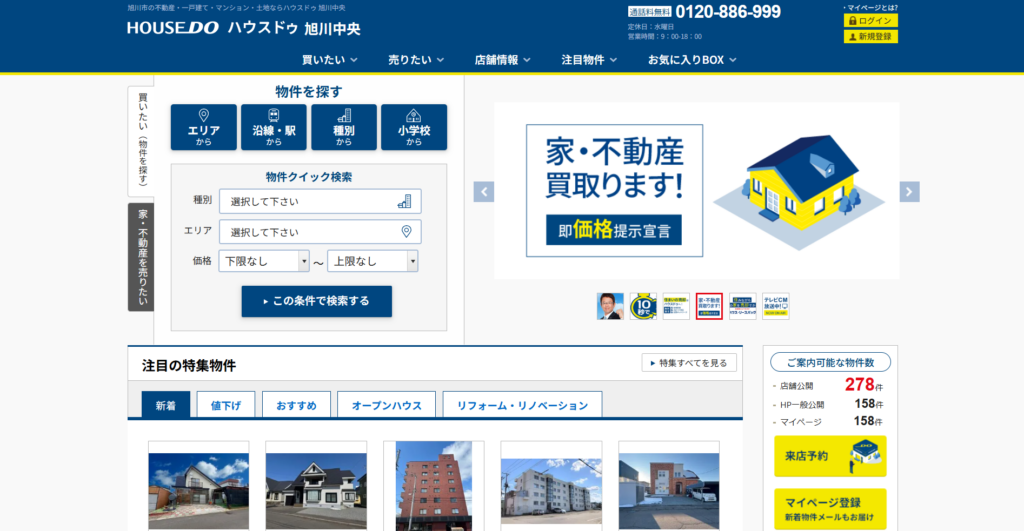The height and width of the screenshot is (531, 1024).
Task: Search by 小学校 school button
Action: pos(414,127)
